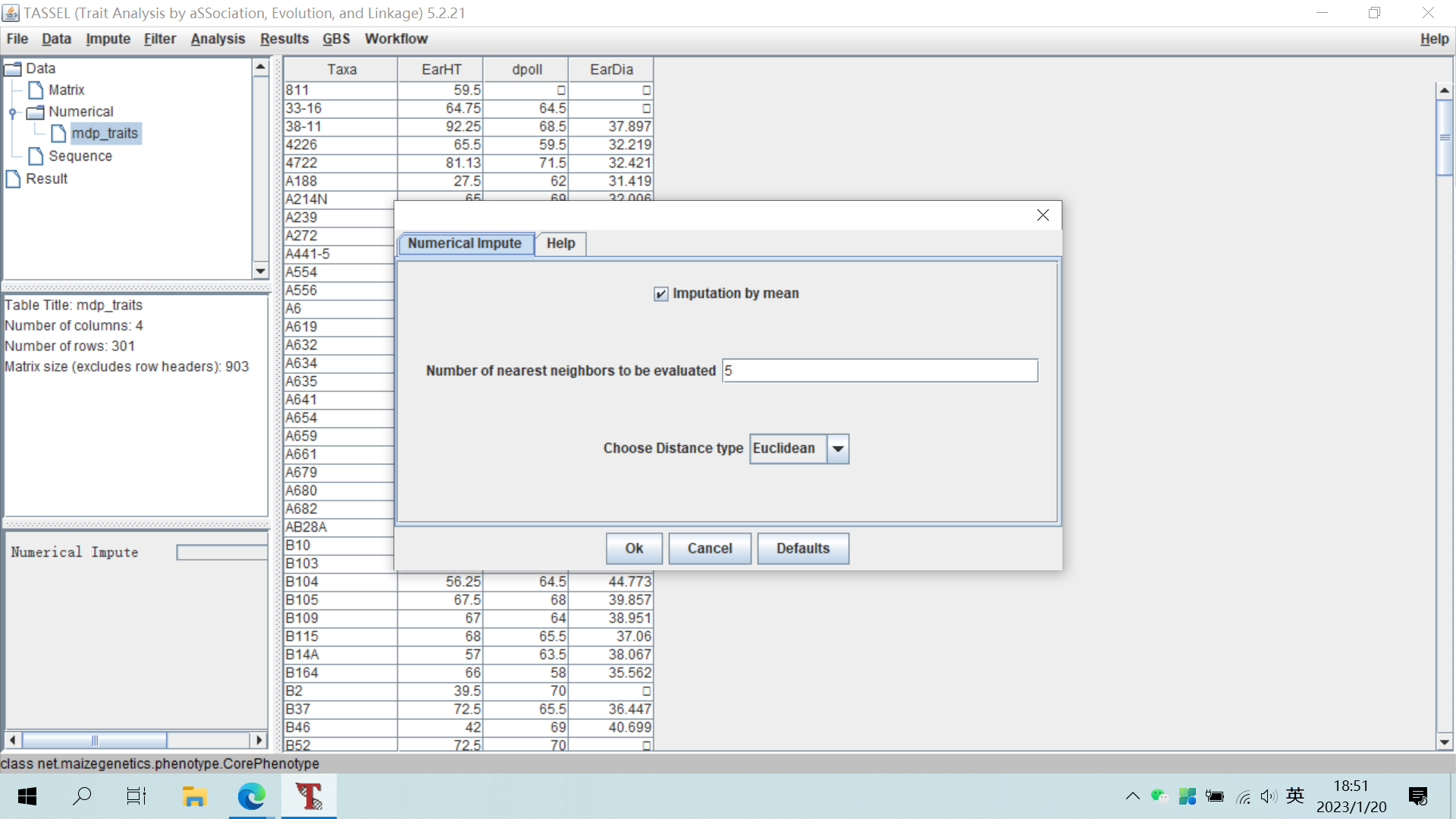The image size is (1456, 819).
Task: Open Microsoft Edge from taskbar
Action: 251,796
